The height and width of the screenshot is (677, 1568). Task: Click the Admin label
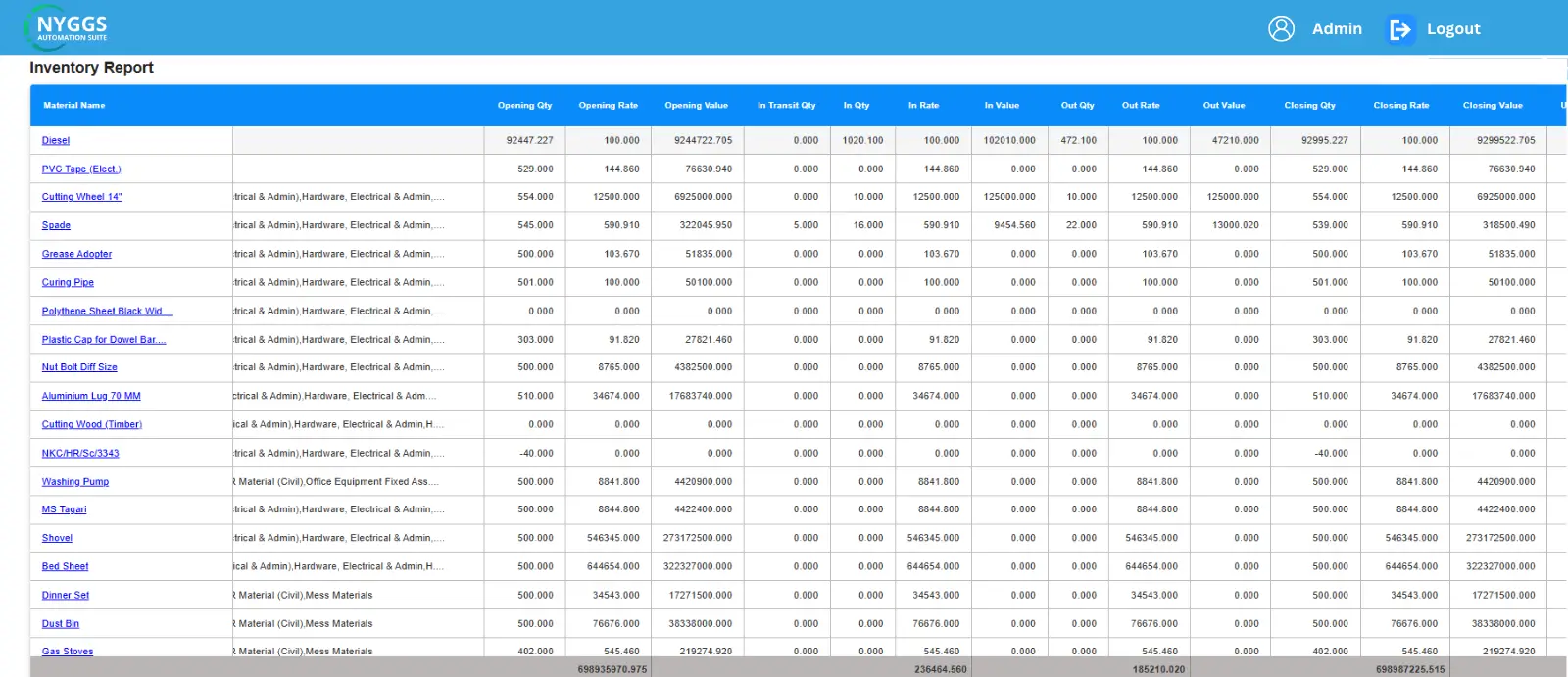(x=1337, y=29)
